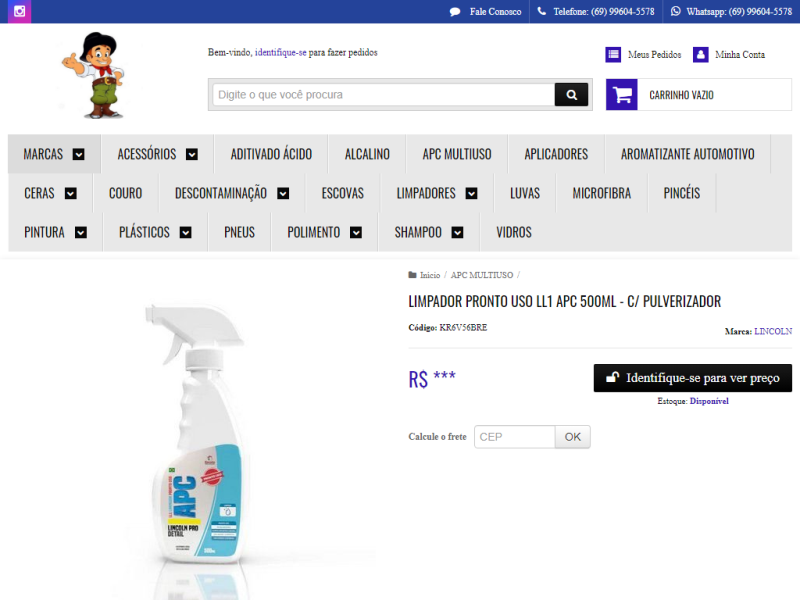The height and width of the screenshot is (600, 800).
Task: Click the Telefone phone icon
Action: point(541,11)
